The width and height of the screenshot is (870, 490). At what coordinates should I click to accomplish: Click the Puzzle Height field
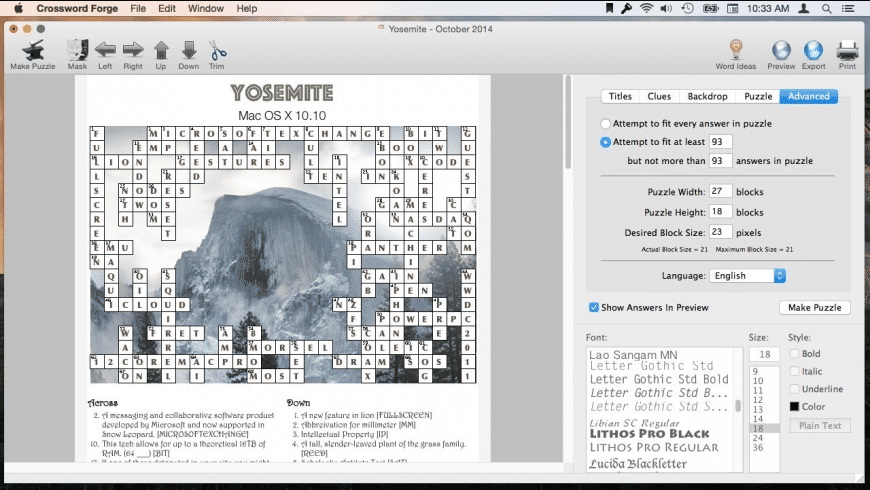[x=720, y=212]
